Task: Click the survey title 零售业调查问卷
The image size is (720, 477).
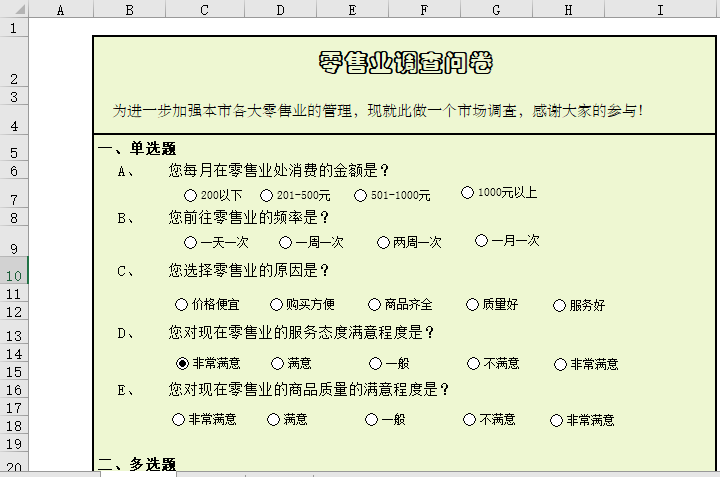Action: pos(405,63)
